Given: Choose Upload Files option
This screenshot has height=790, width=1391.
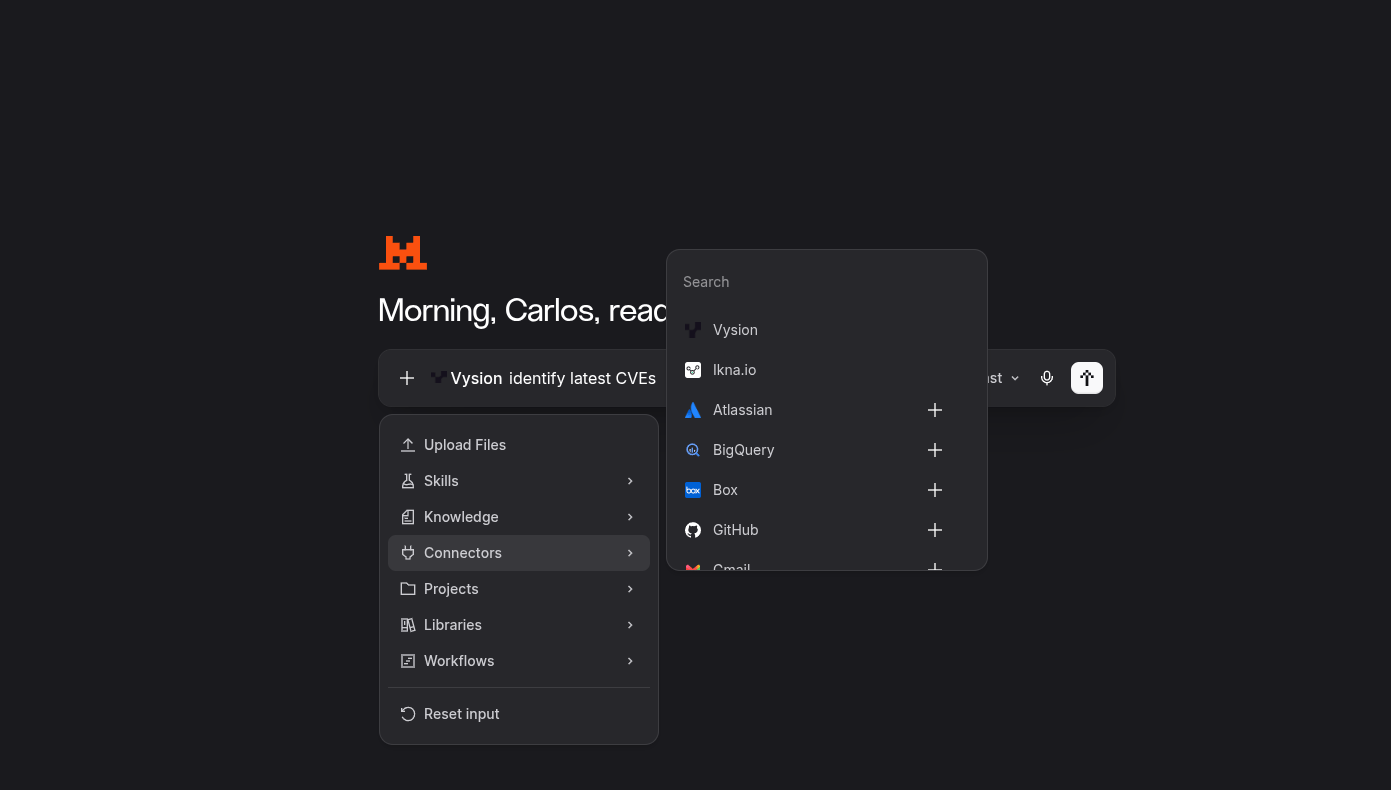Looking at the screenshot, I should click(x=519, y=445).
